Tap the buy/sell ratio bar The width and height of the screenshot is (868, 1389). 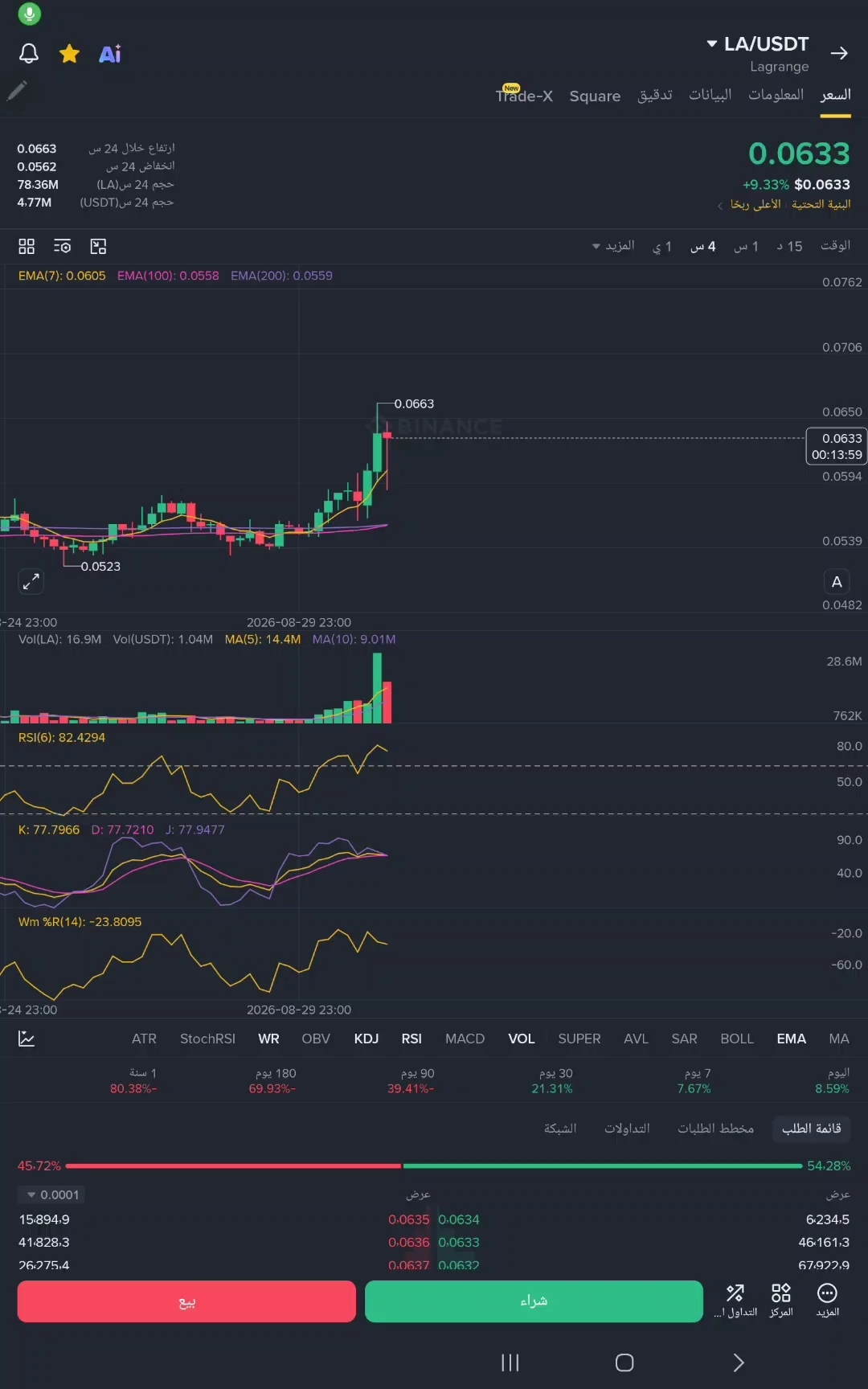pyautogui.click(x=434, y=1166)
